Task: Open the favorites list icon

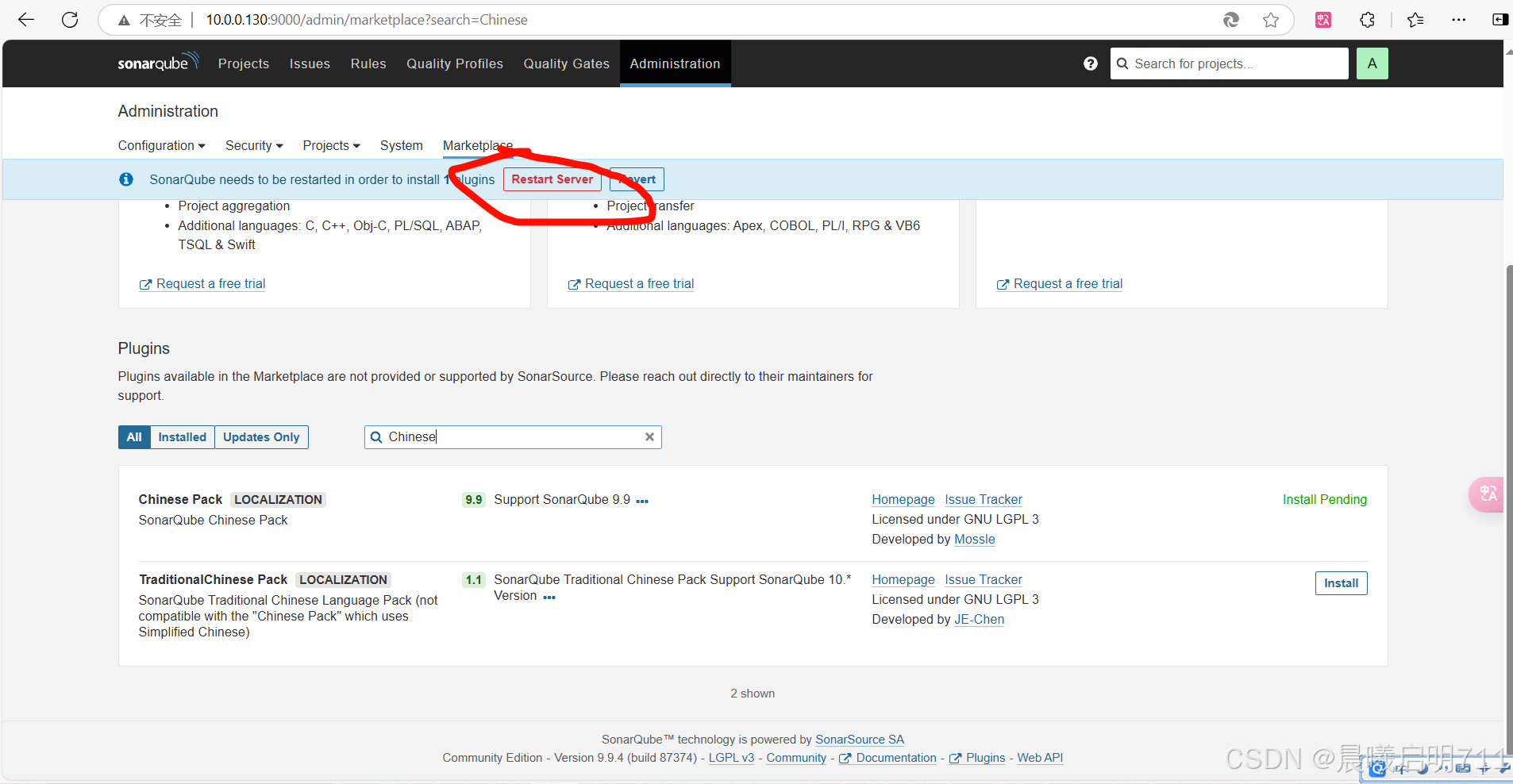Action: click(x=1415, y=20)
